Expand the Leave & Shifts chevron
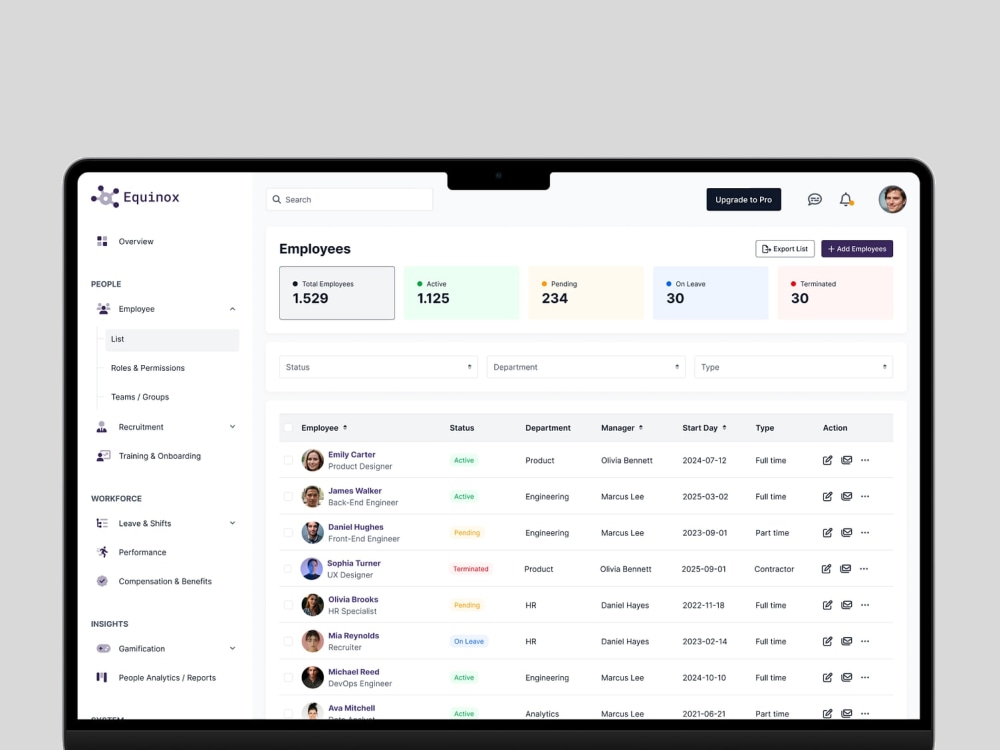Image resolution: width=1000 pixels, height=750 pixels. point(232,523)
